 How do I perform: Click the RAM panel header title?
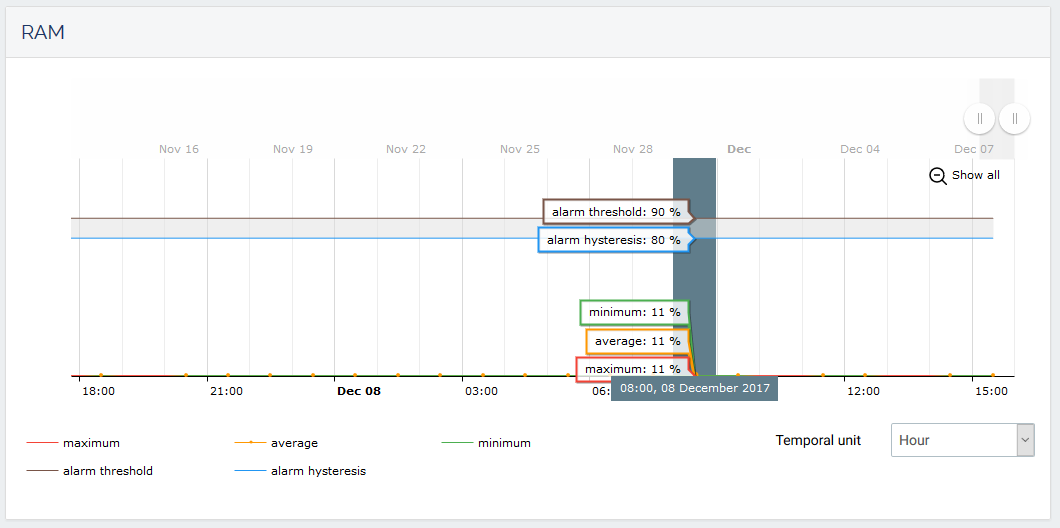pos(43,32)
